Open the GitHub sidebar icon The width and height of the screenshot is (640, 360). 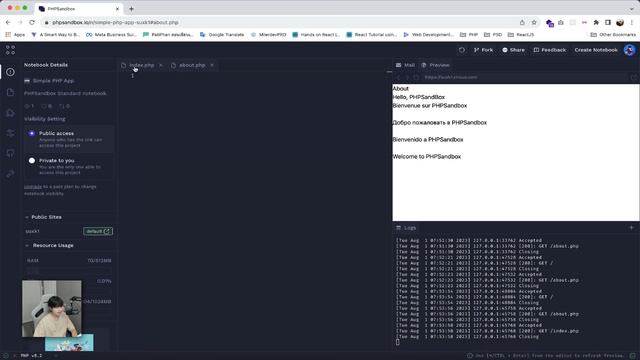(11, 154)
